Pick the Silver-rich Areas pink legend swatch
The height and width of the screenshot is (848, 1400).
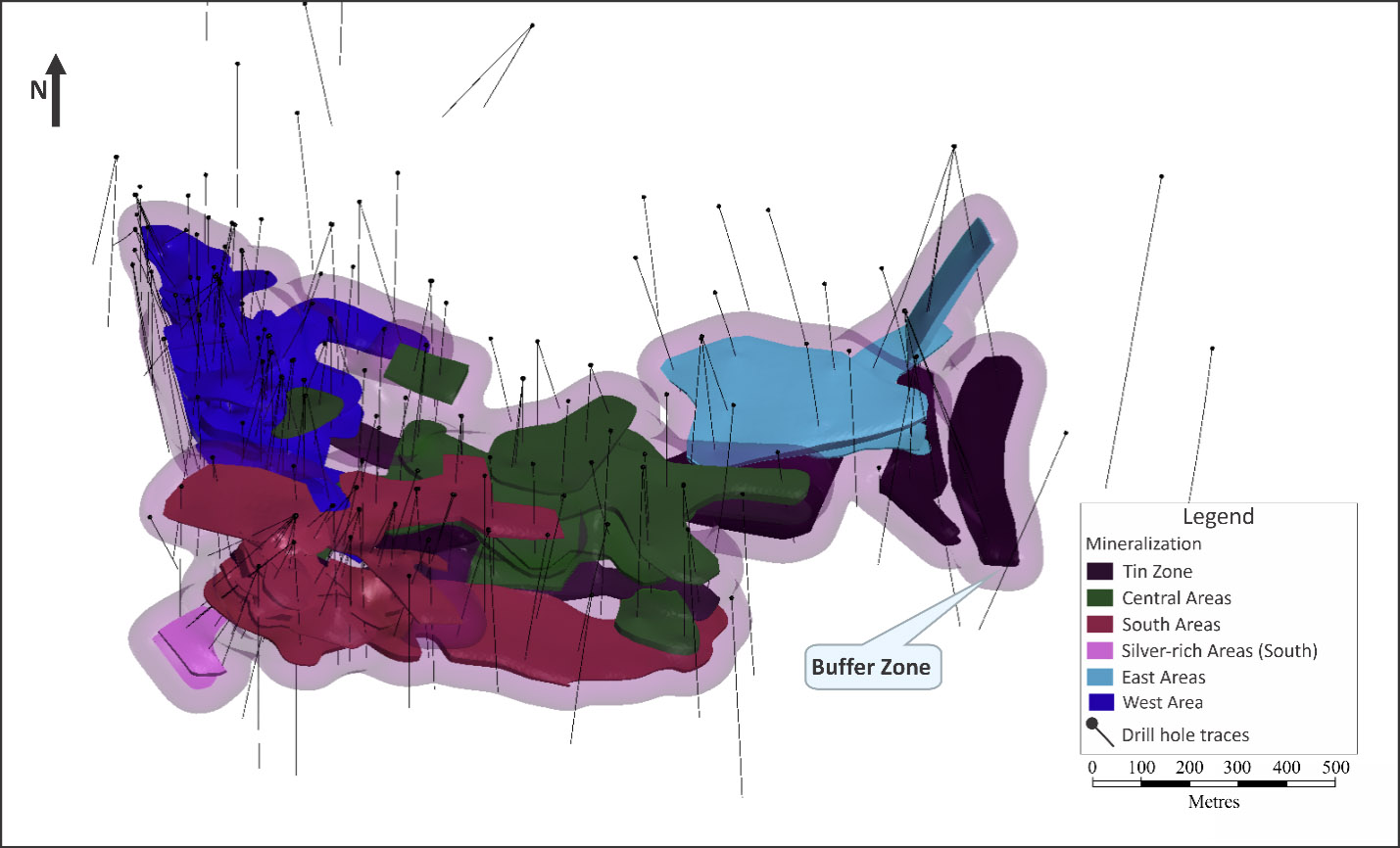1100,650
